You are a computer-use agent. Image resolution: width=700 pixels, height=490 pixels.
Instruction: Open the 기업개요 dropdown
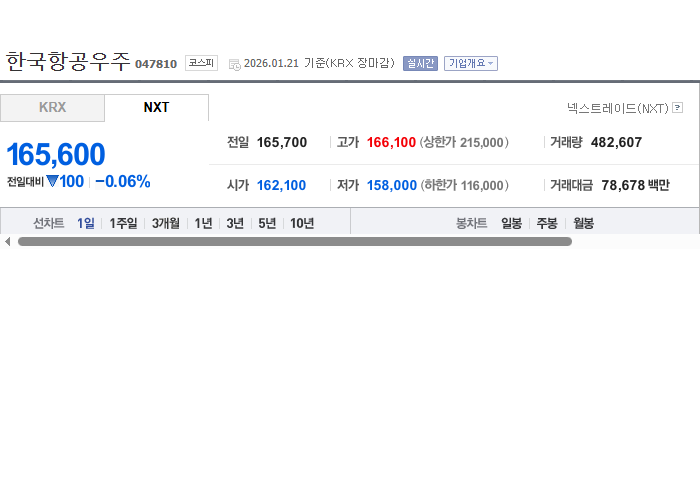471,63
